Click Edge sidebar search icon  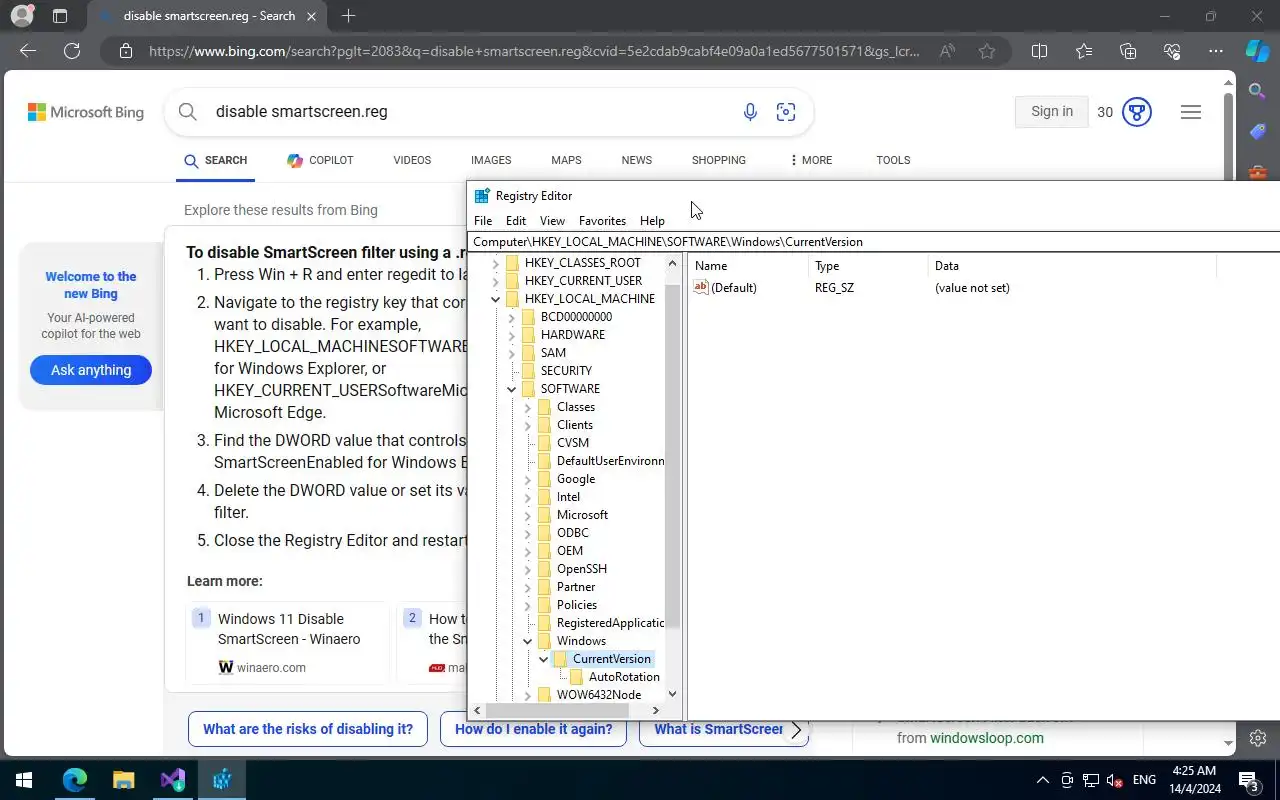pos(1258,91)
